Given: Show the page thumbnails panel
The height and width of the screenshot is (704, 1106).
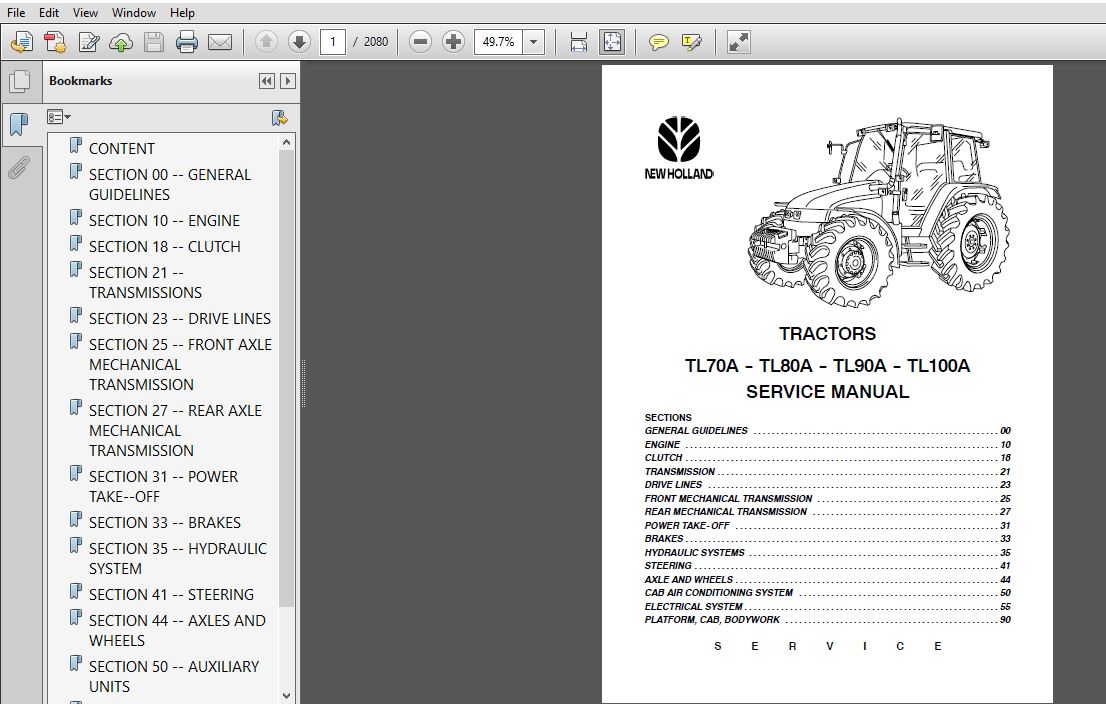Looking at the screenshot, I should pyautogui.click(x=20, y=81).
